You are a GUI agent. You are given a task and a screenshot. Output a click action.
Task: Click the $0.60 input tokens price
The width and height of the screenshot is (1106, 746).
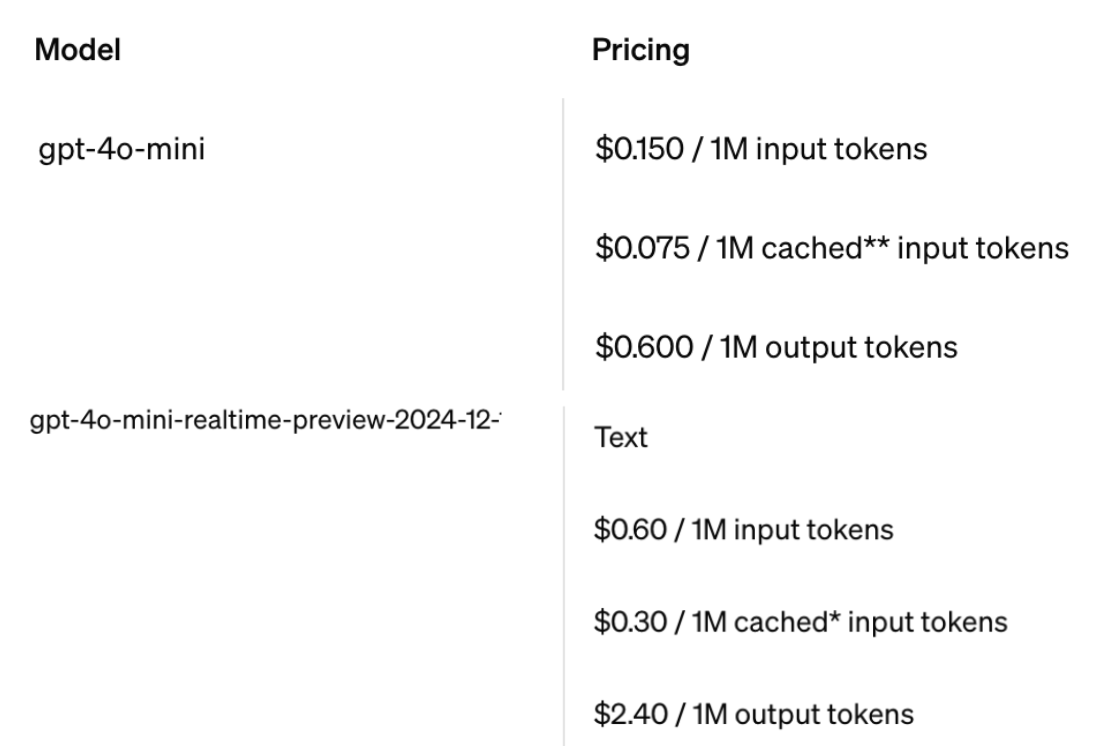743,530
